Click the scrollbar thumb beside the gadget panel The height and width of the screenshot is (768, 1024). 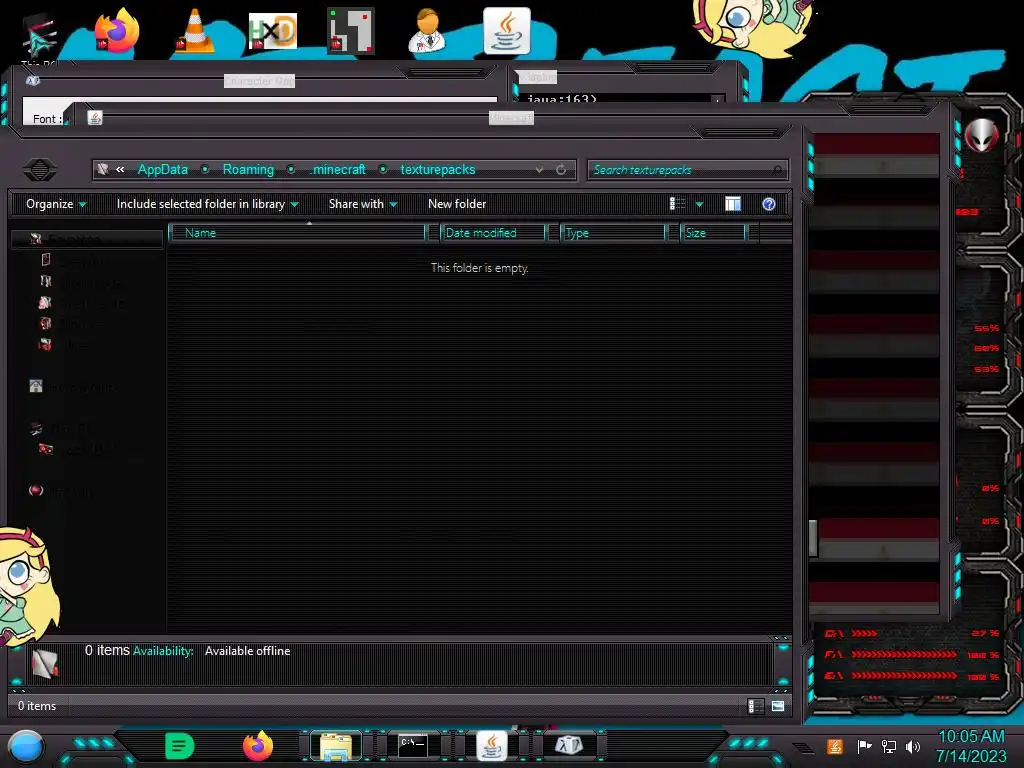click(x=813, y=539)
